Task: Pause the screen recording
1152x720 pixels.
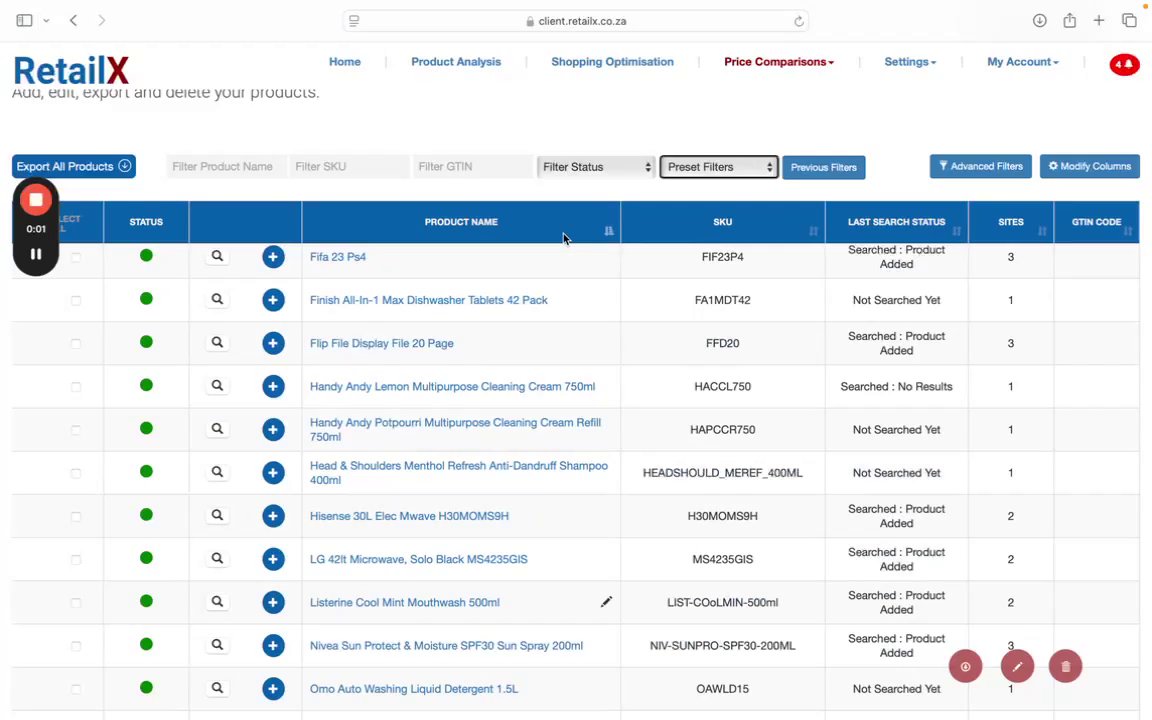Action: 35,254
